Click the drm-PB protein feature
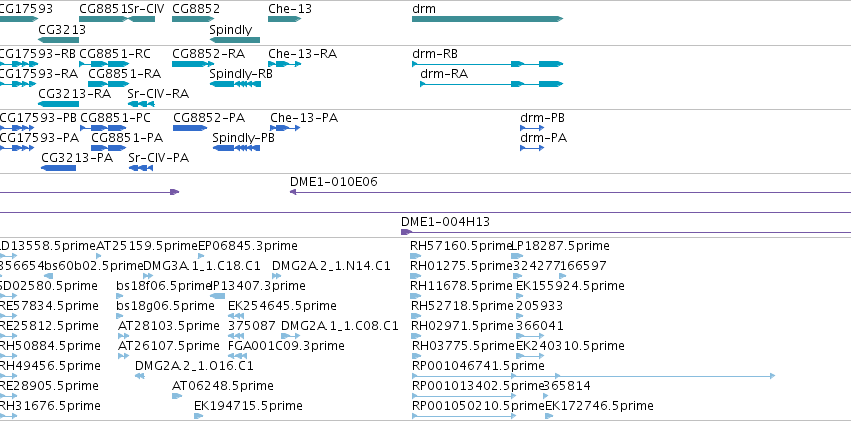Viewport: 851px width, 421px height. click(x=532, y=128)
